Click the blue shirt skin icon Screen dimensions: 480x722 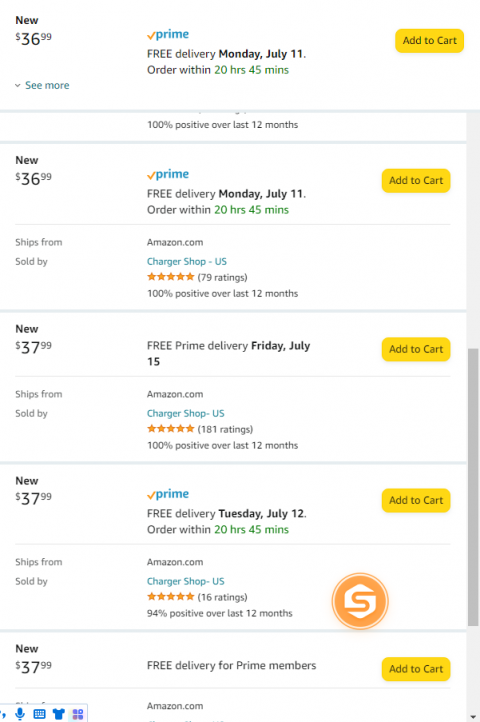(59, 714)
